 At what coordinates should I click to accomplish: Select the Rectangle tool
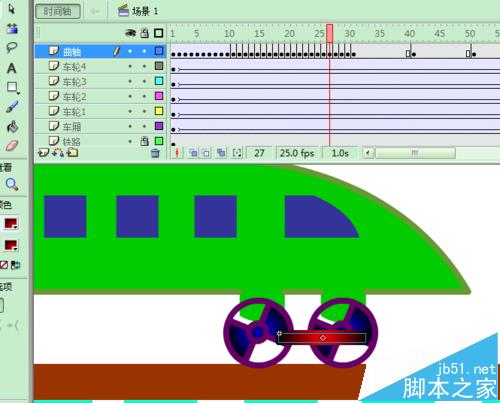(13, 88)
